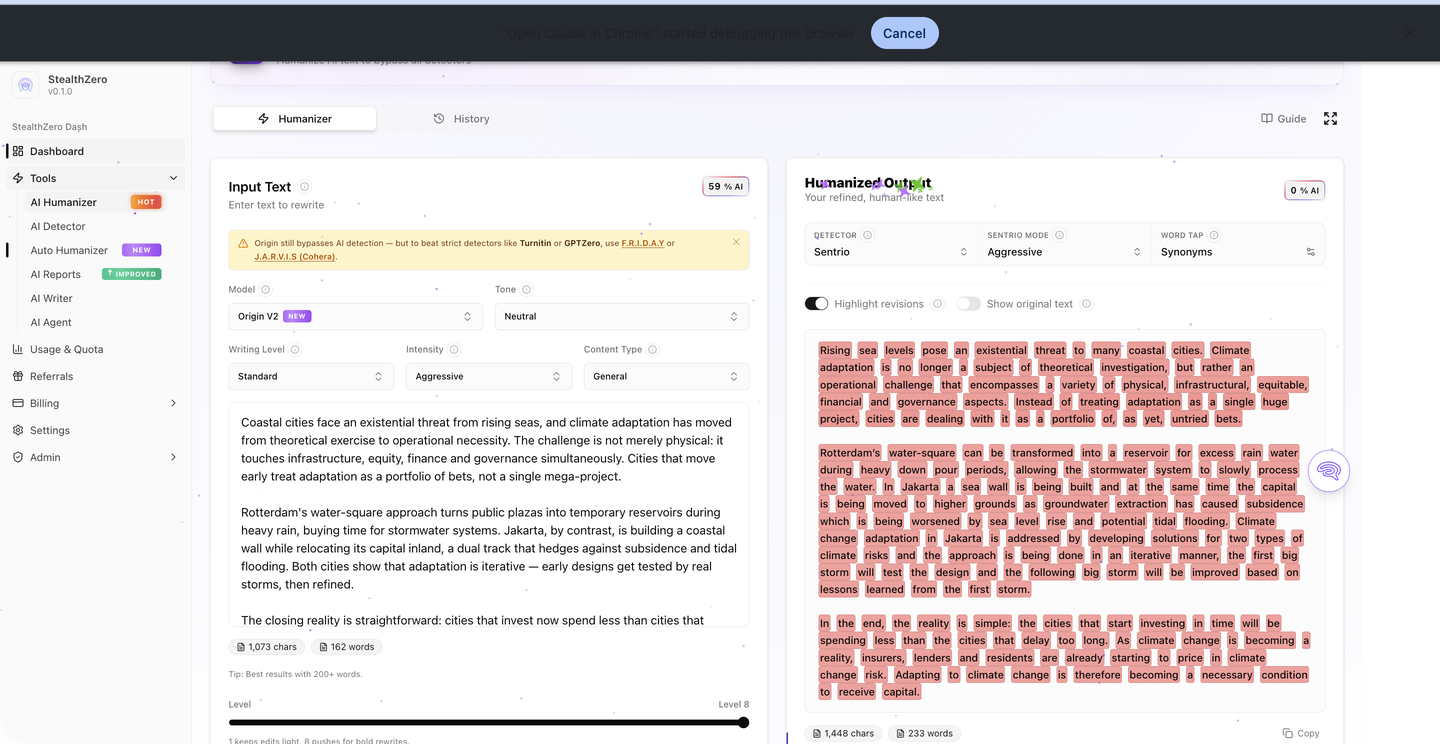The height and width of the screenshot is (744, 1440).
Task: Click the F.R.I.D.A.Y link
Action: pos(642,243)
